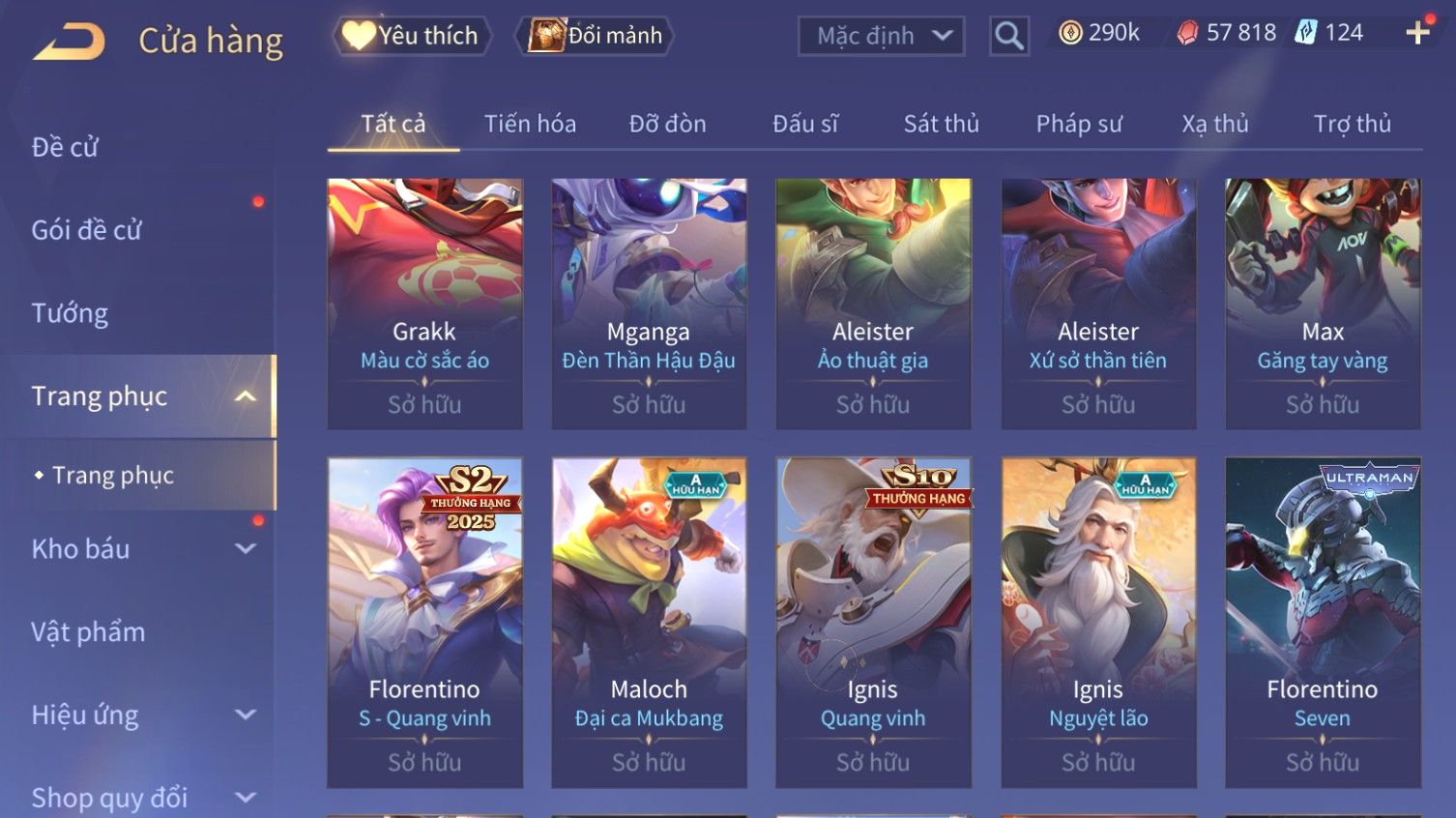Click the blue voucher currency icon
The image size is (1456, 818).
pyautogui.click(x=1306, y=33)
